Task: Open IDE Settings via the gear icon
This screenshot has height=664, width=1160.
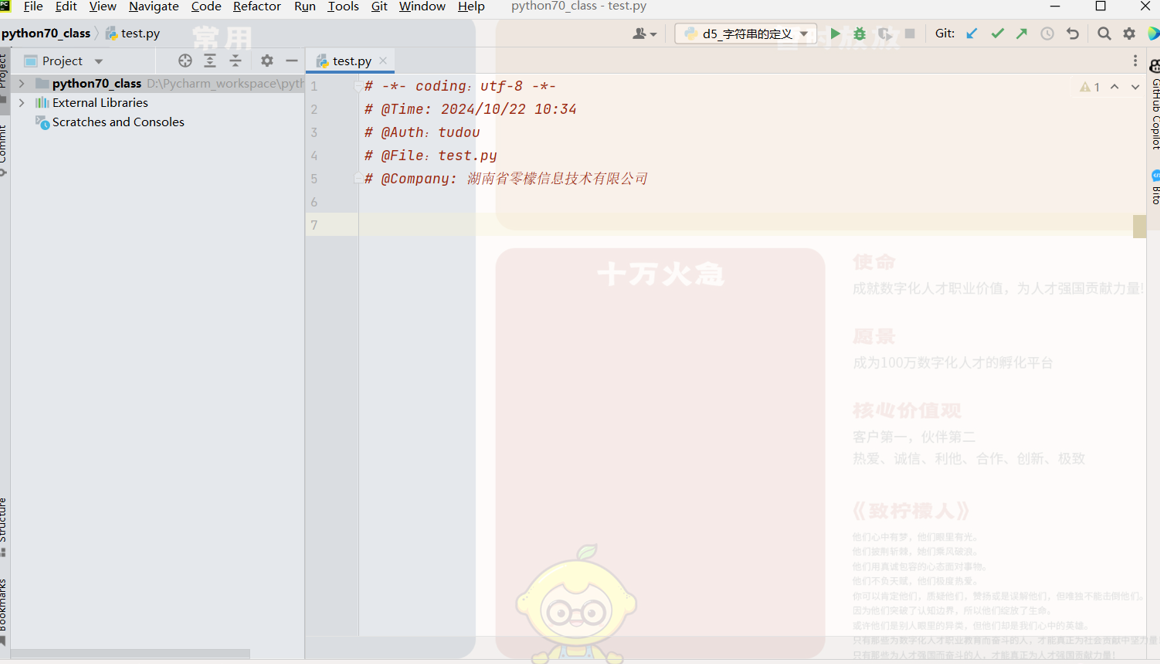Action: [x=266, y=60]
